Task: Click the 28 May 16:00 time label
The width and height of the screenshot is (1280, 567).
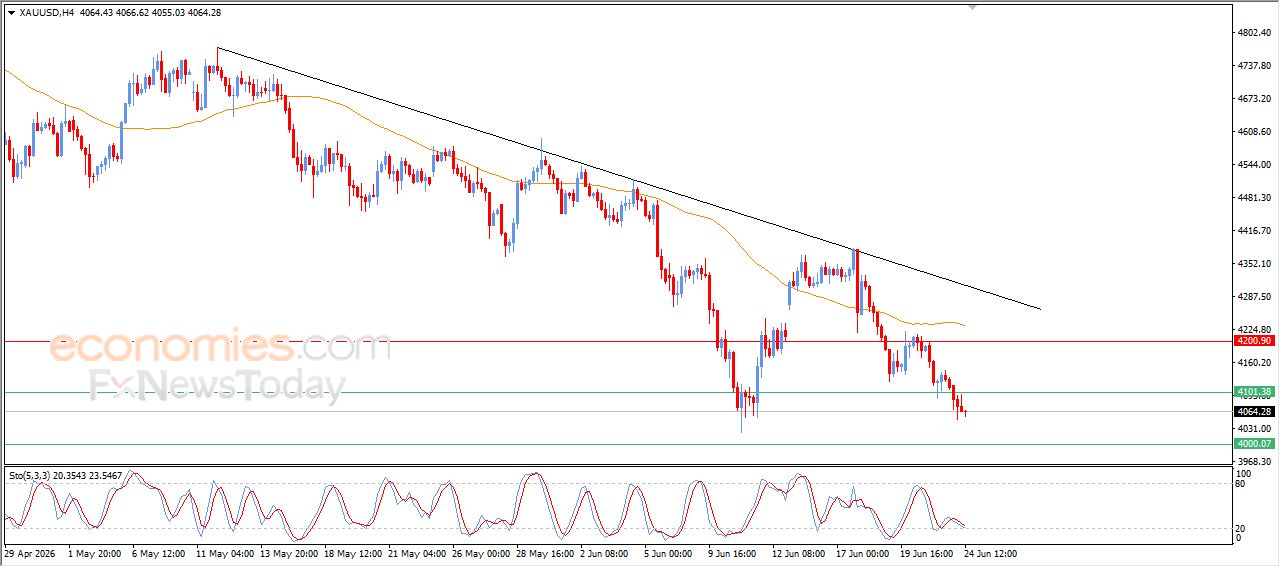Action: 545,553
